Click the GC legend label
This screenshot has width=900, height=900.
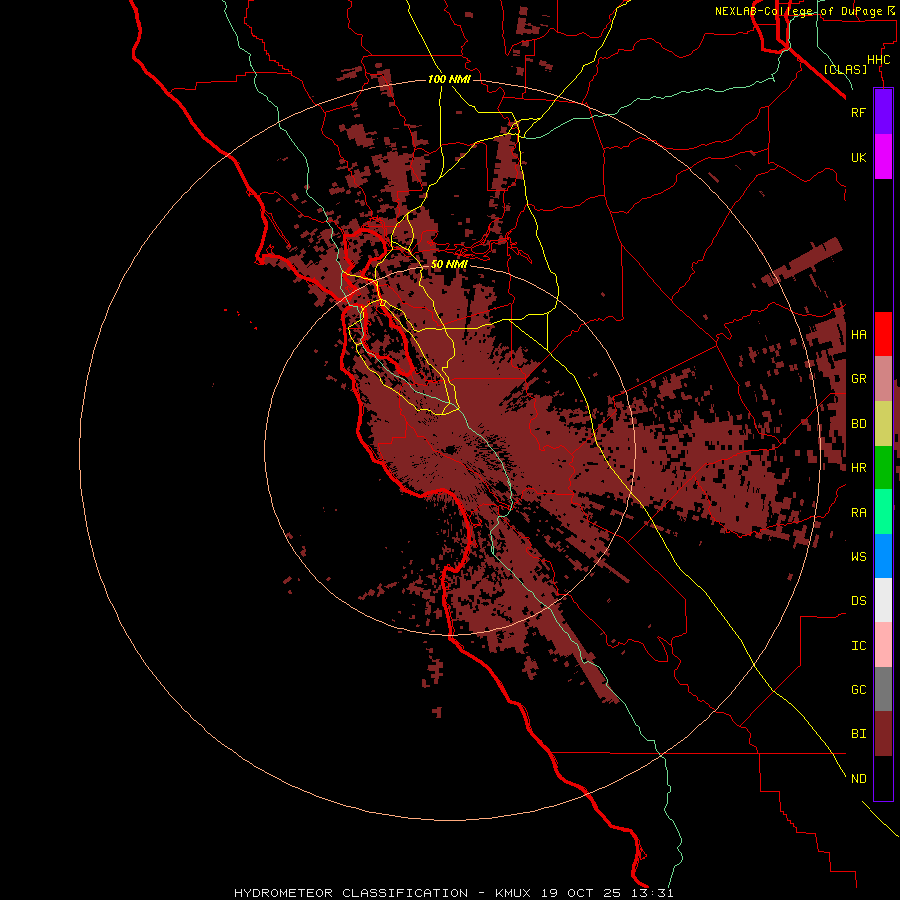(859, 690)
